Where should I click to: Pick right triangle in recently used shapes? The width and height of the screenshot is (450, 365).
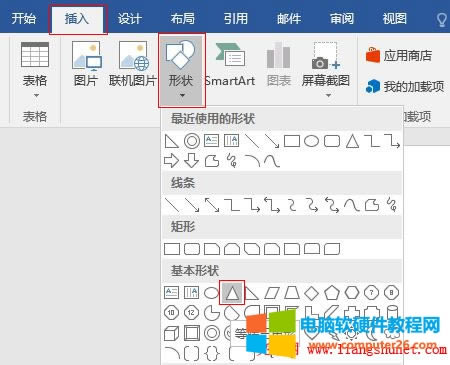[x=172, y=141]
